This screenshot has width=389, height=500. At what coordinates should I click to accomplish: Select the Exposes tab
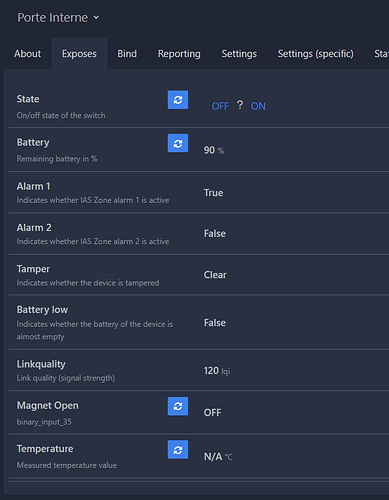click(79, 54)
